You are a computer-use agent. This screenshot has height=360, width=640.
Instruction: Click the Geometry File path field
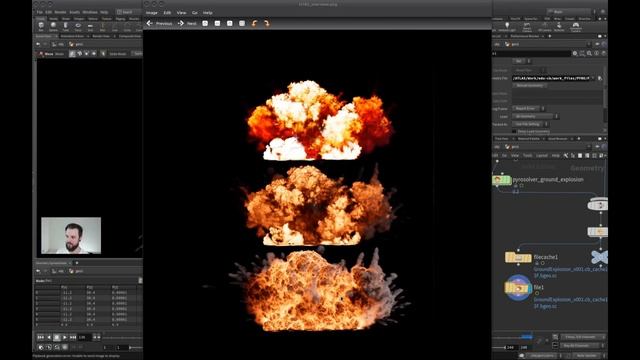click(551, 78)
